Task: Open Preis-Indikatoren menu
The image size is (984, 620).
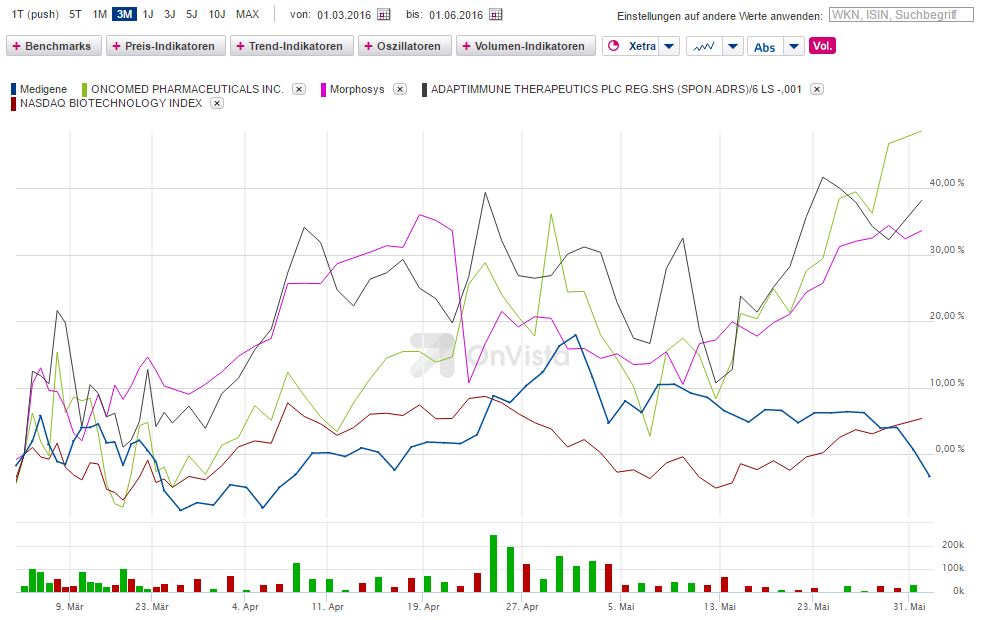Action: coord(166,46)
